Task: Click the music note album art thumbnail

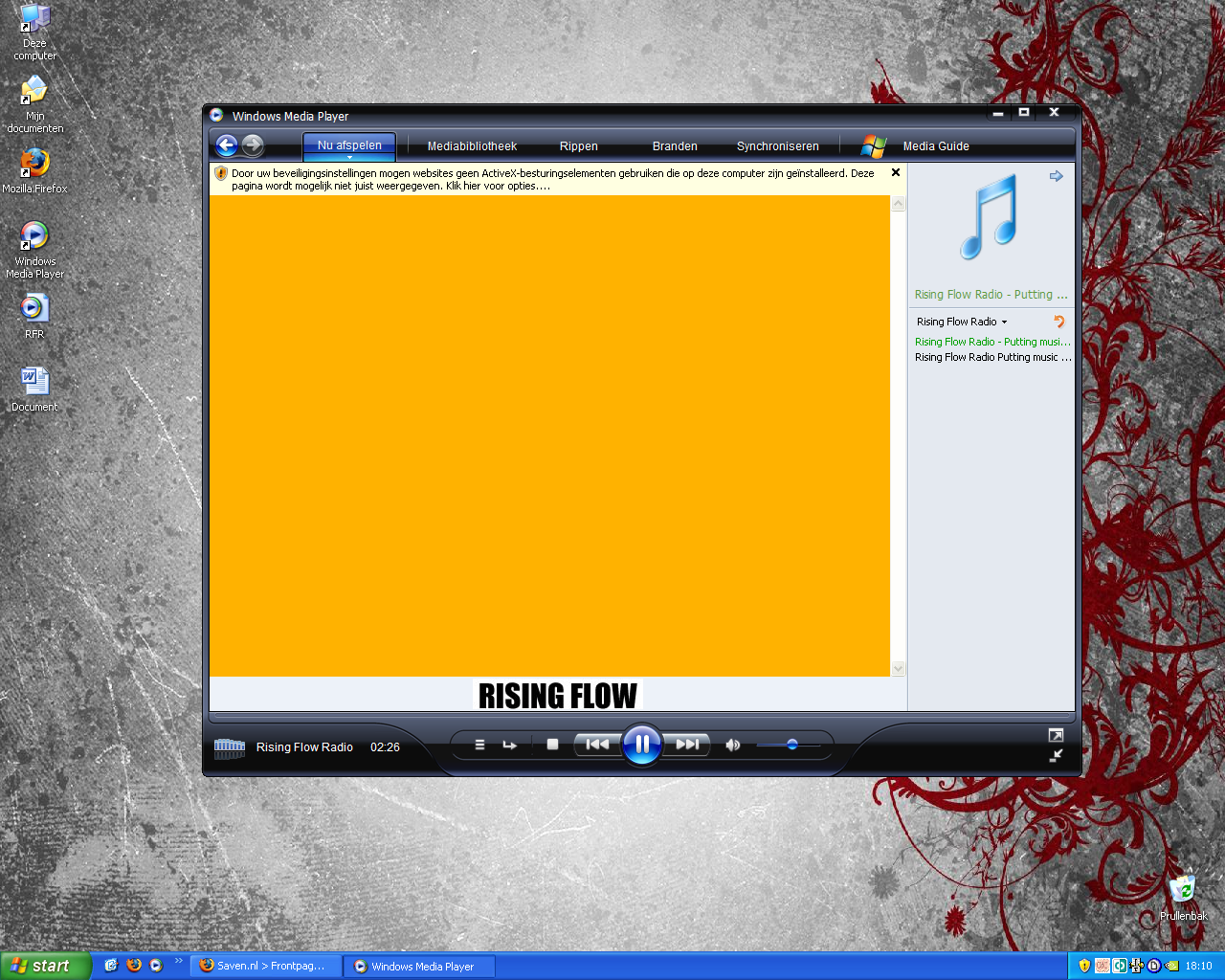Action: pos(990,218)
